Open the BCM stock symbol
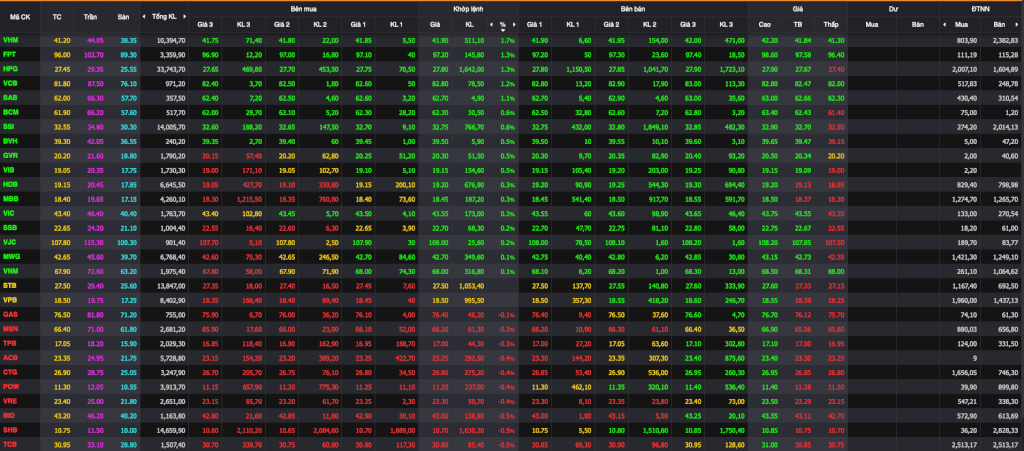Viewport: 1024px width, 451px height. pyautogui.click(x=10, y=112)
